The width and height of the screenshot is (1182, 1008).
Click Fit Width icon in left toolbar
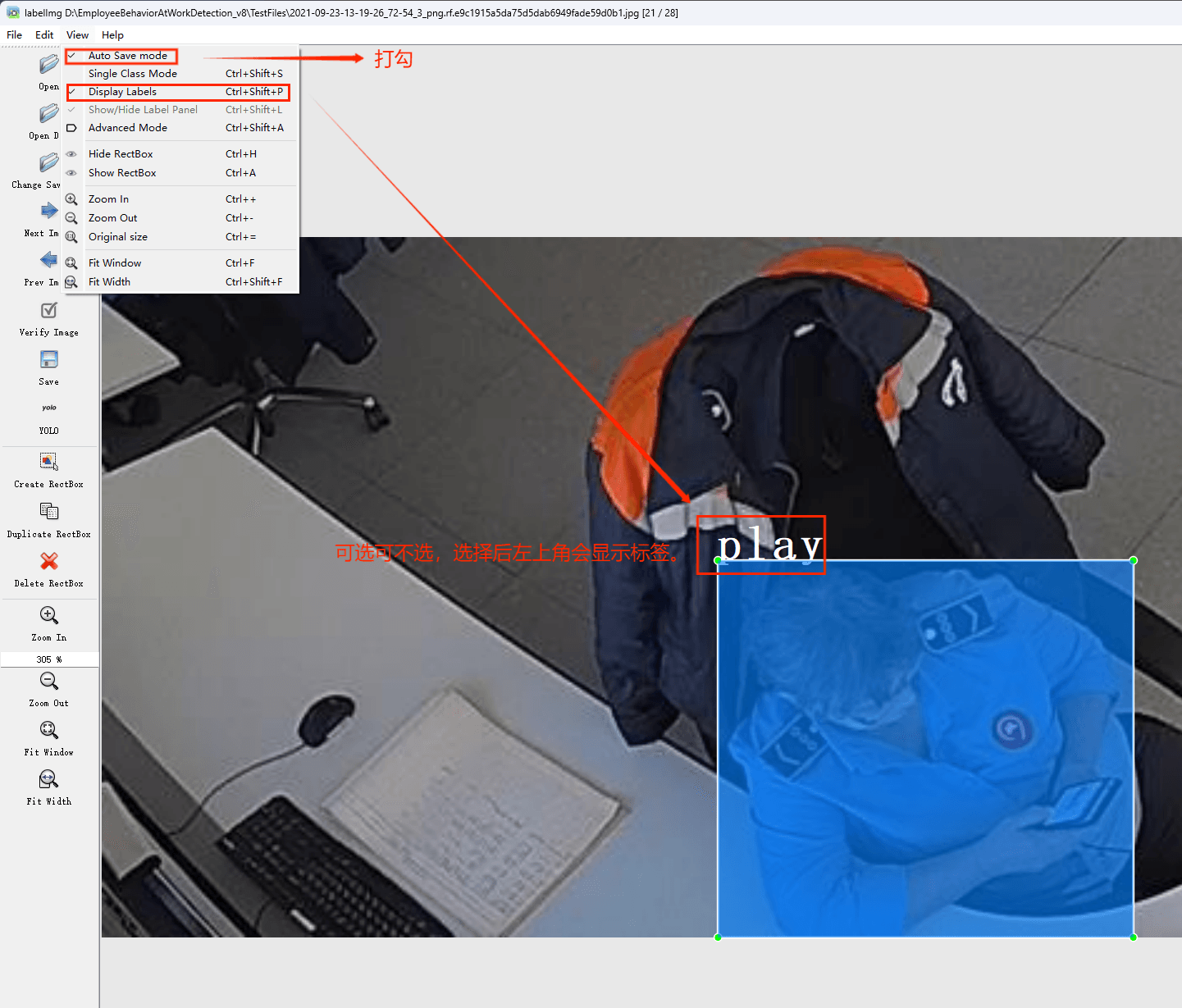click(x=49, y=779)
